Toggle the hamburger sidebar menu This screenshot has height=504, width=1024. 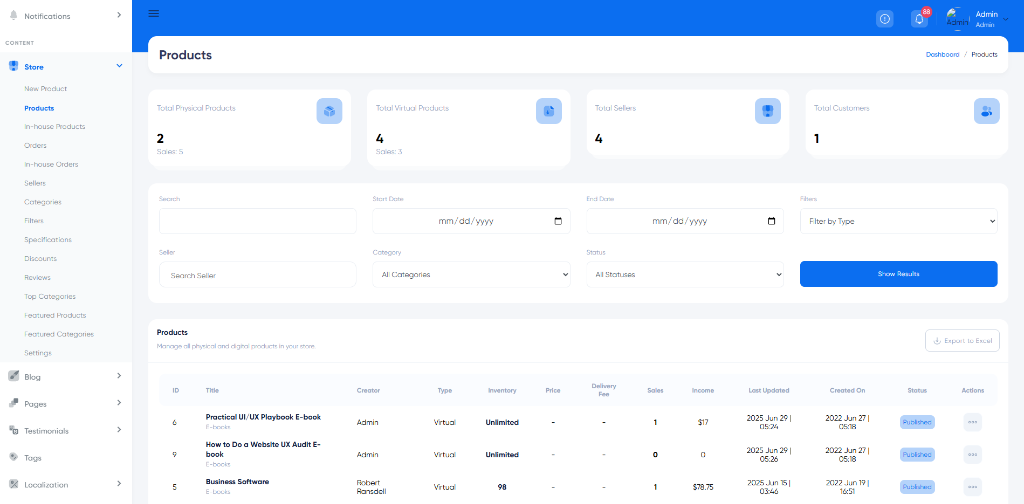click(153, 14)
